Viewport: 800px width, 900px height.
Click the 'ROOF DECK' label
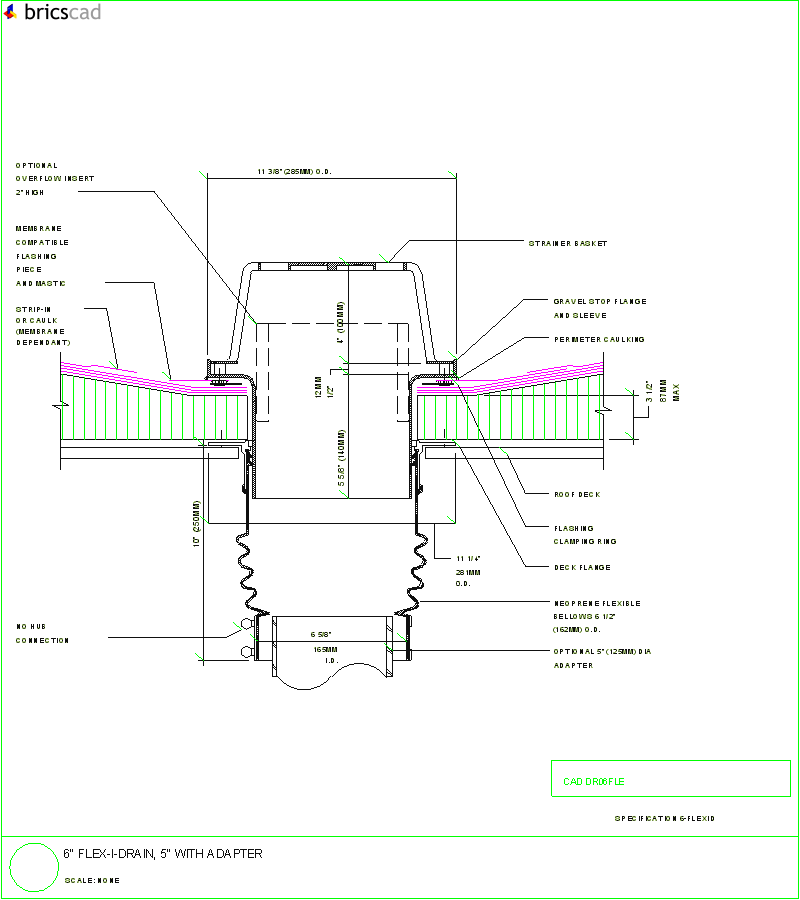577,494
